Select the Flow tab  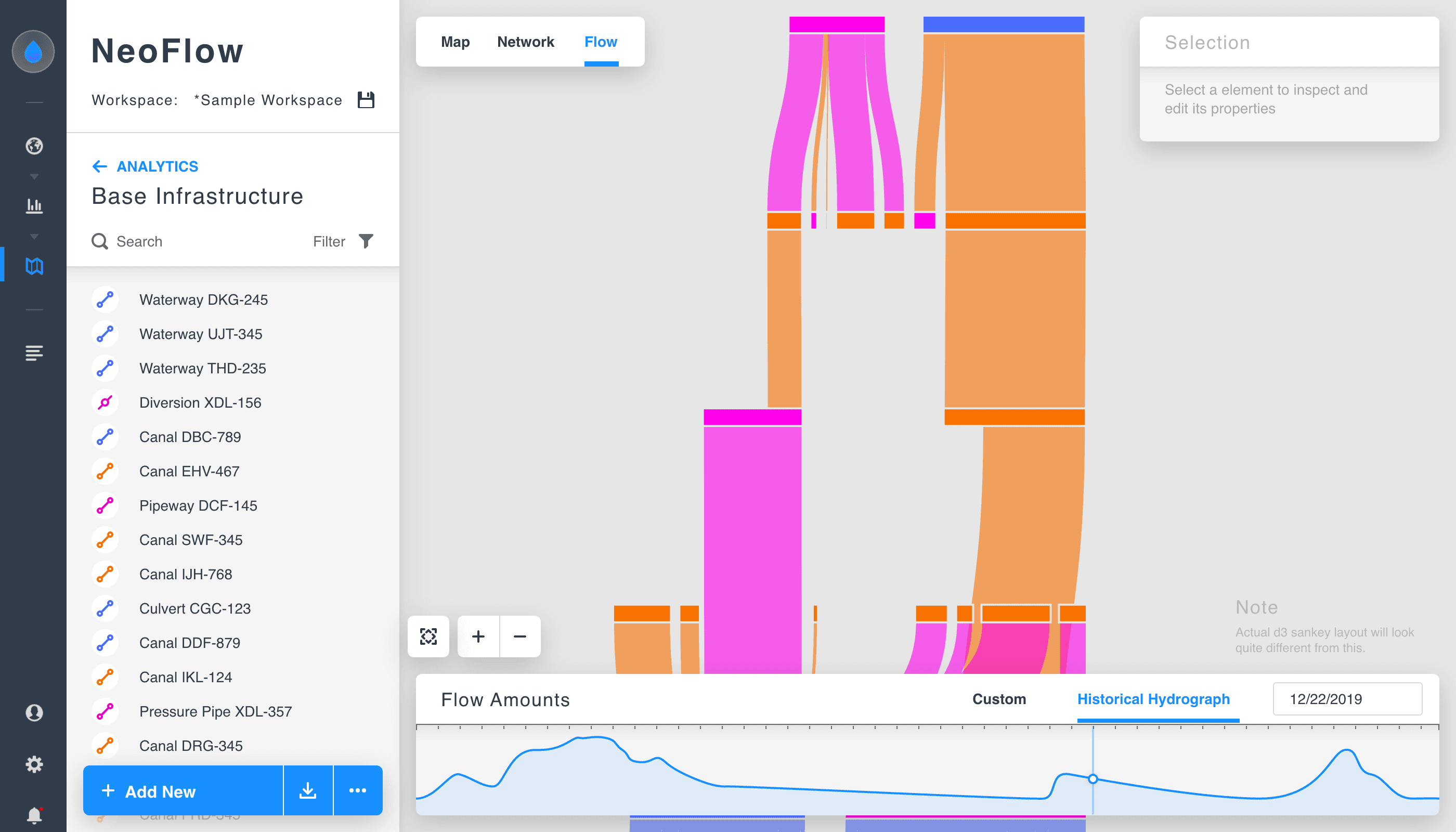601,42
